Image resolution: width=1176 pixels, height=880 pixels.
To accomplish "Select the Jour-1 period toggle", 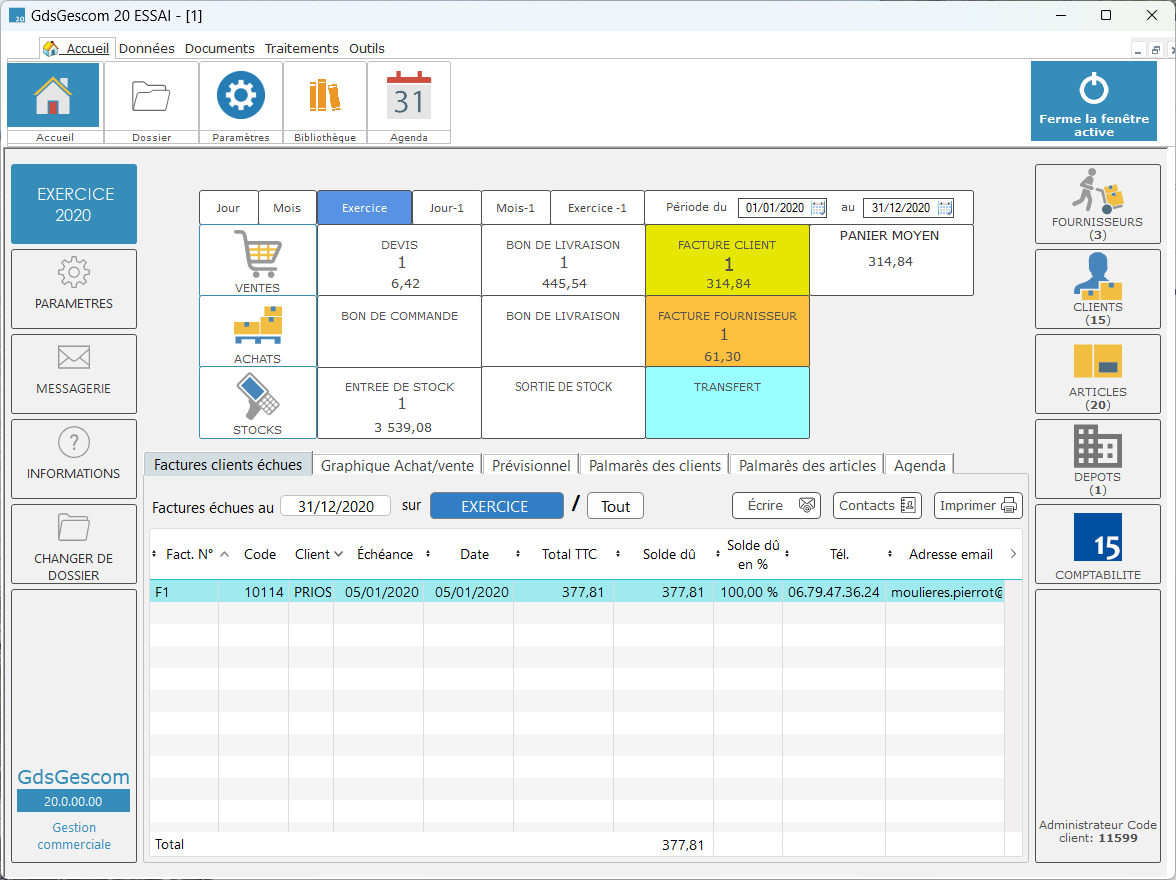I will click(446, 208).
